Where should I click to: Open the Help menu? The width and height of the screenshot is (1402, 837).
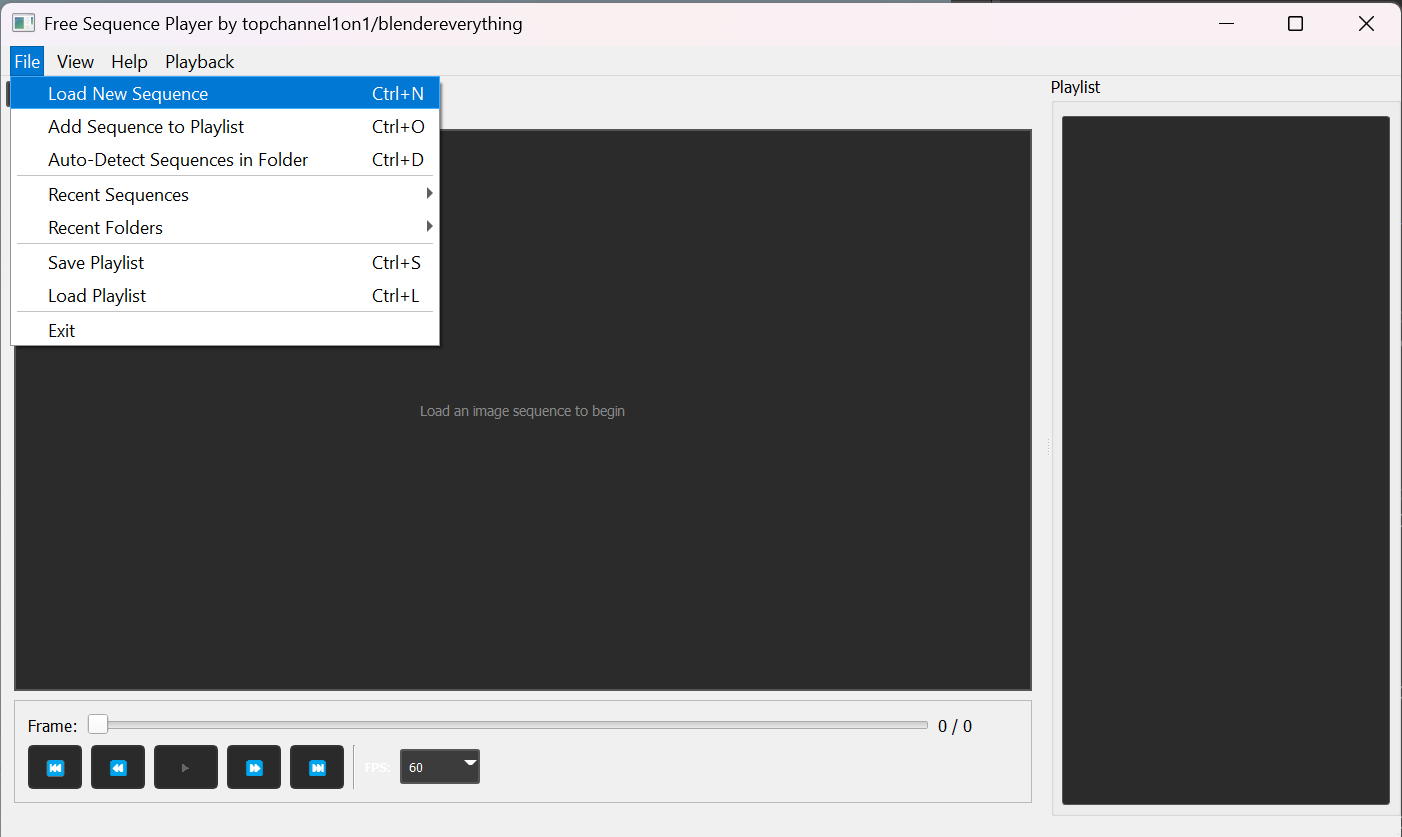pyautogui.click(x=129, y=61)
